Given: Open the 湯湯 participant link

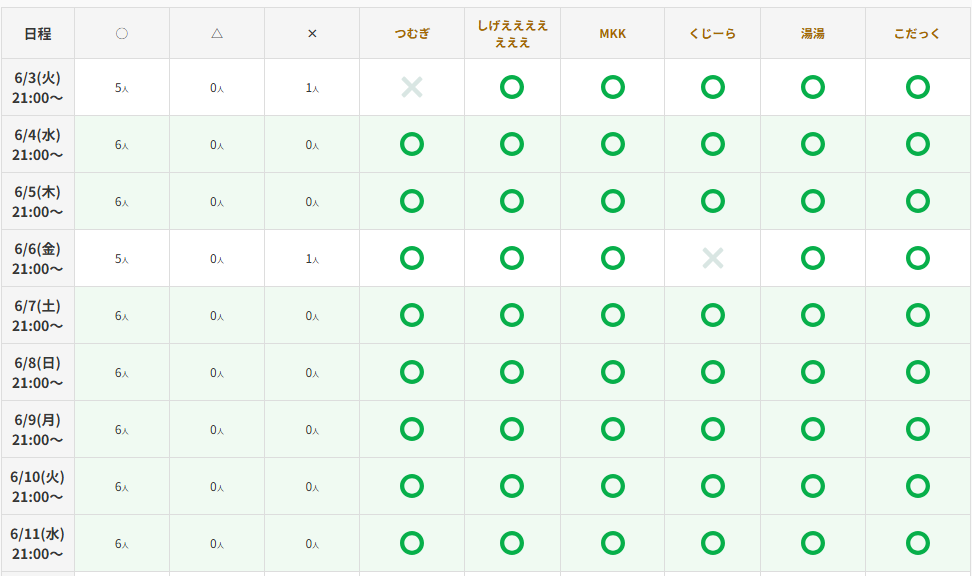Looking at the screenshot, I should (813, 33).
